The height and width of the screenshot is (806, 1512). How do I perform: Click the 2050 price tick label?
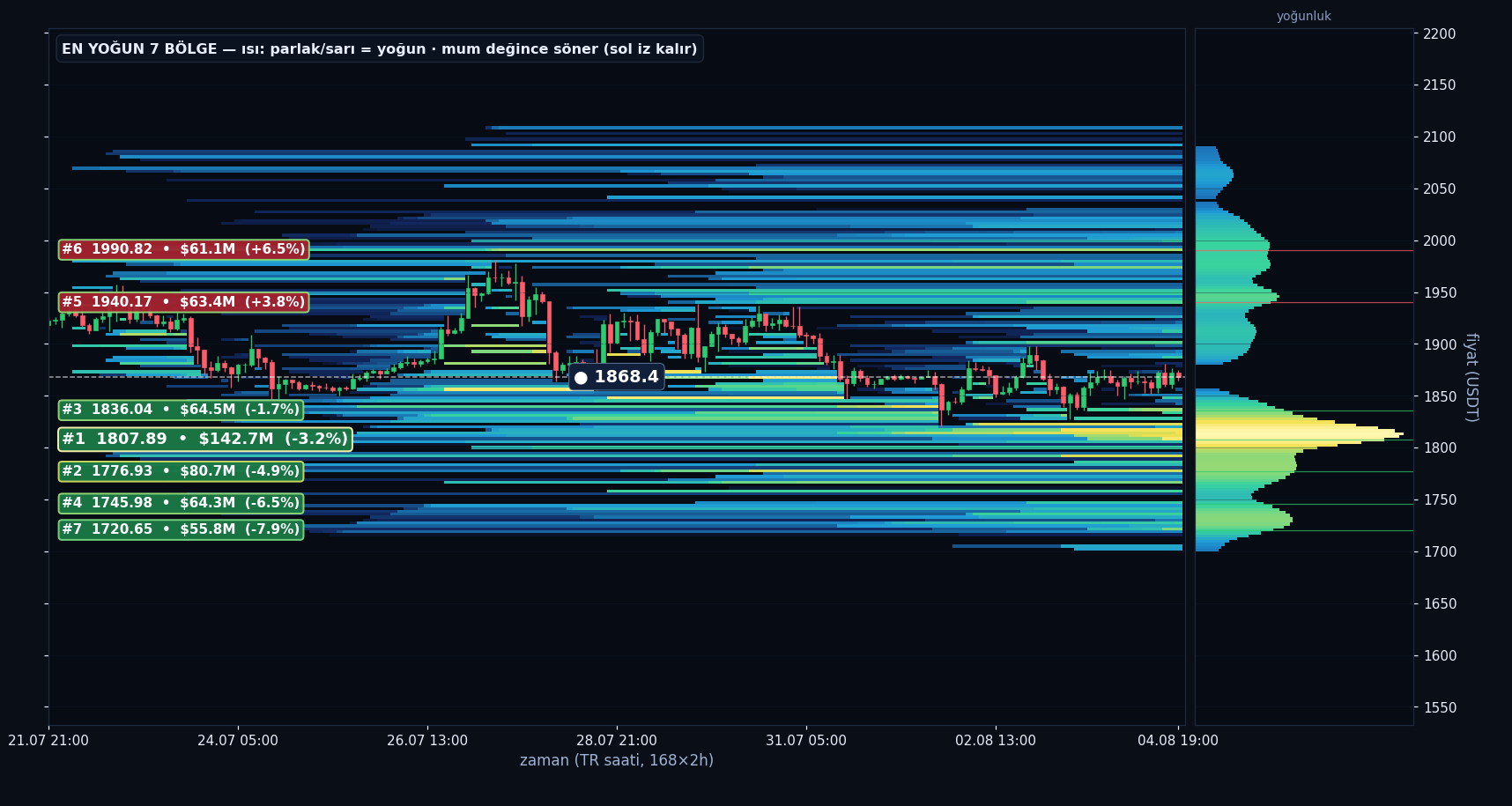click(x=1438, y=189)
